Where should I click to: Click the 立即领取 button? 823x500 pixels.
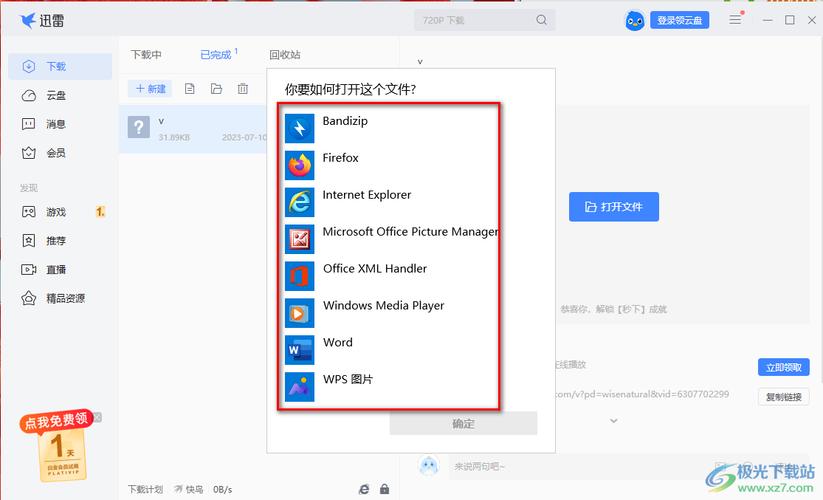(783, 367)
